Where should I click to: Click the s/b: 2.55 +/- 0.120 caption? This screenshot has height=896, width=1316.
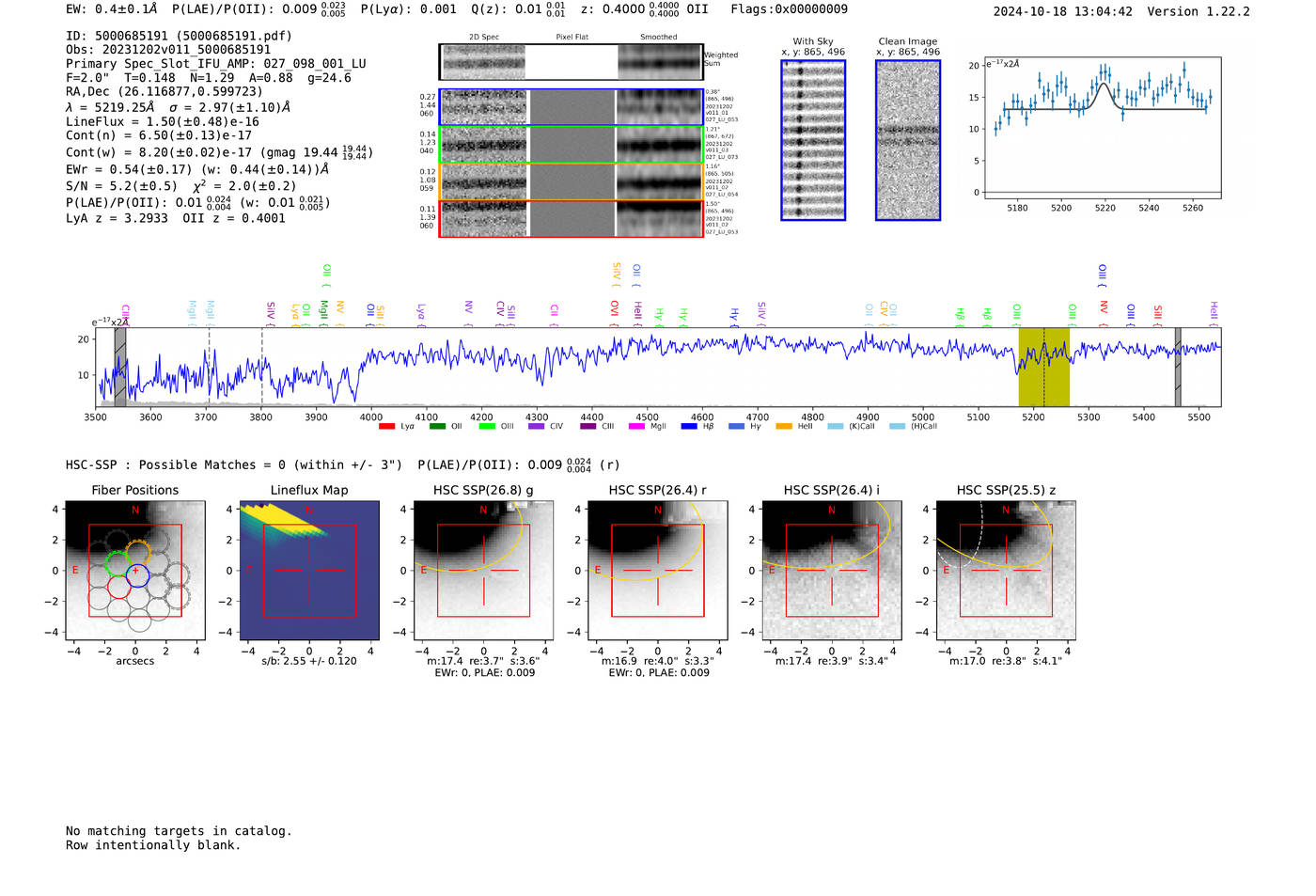309,661
